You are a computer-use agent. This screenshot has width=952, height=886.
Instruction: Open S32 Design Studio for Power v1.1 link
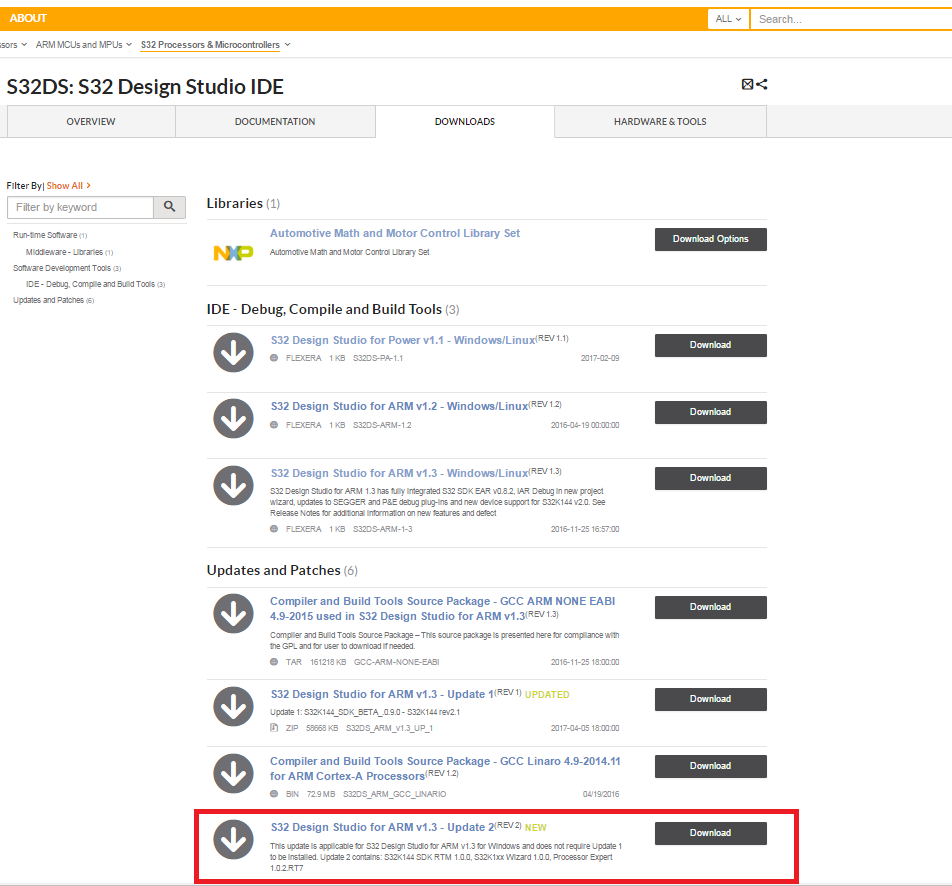(403, 340)
